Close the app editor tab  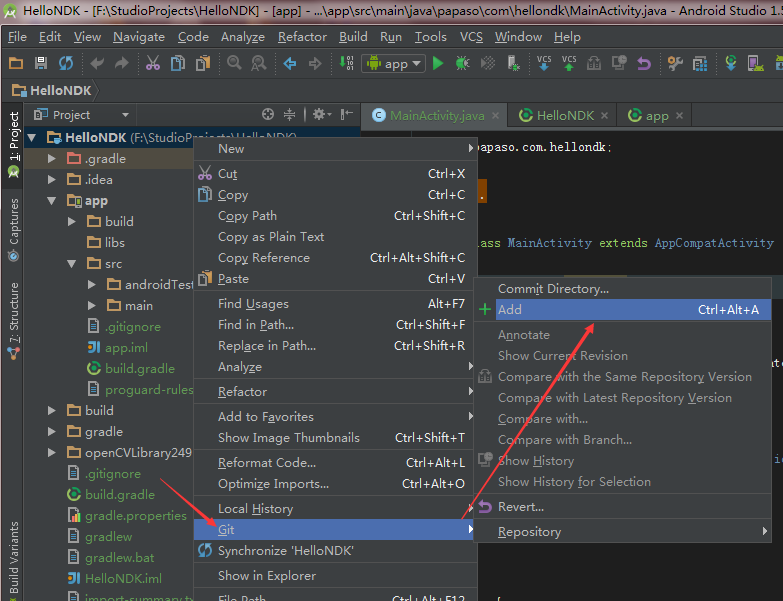coord(679,116)
